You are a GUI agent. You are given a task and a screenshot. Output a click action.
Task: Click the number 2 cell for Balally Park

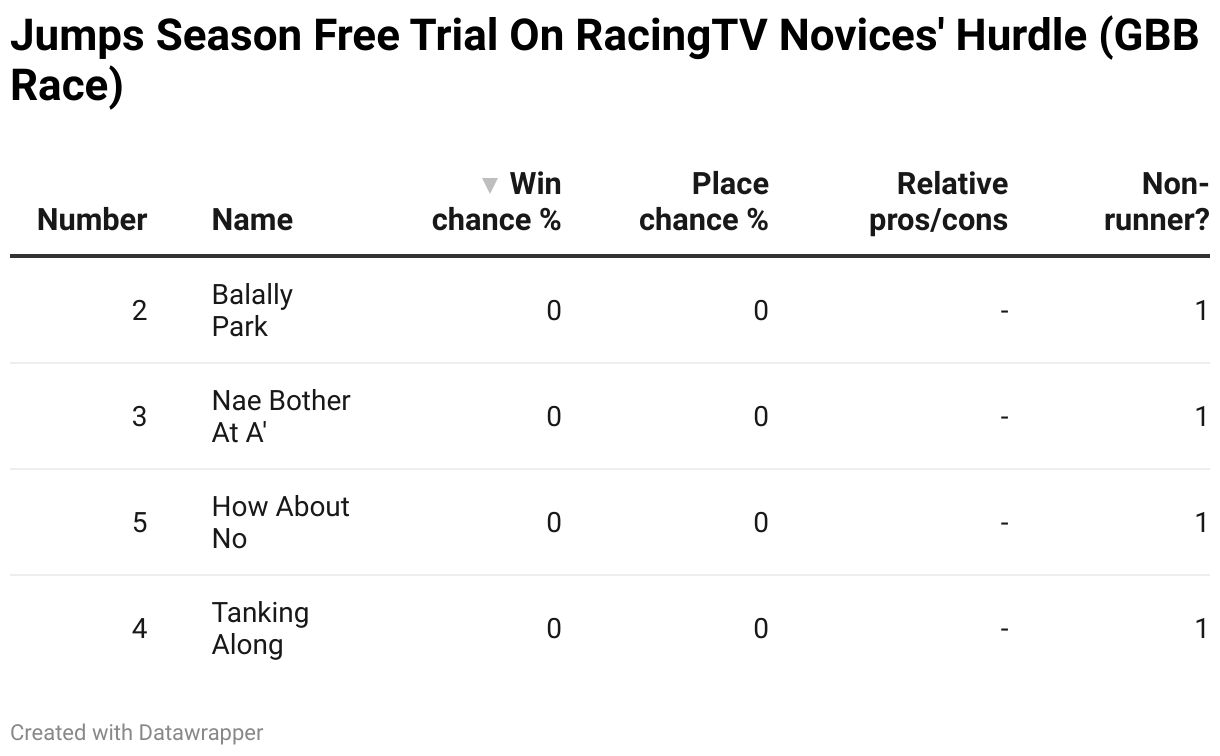[139, 311]
